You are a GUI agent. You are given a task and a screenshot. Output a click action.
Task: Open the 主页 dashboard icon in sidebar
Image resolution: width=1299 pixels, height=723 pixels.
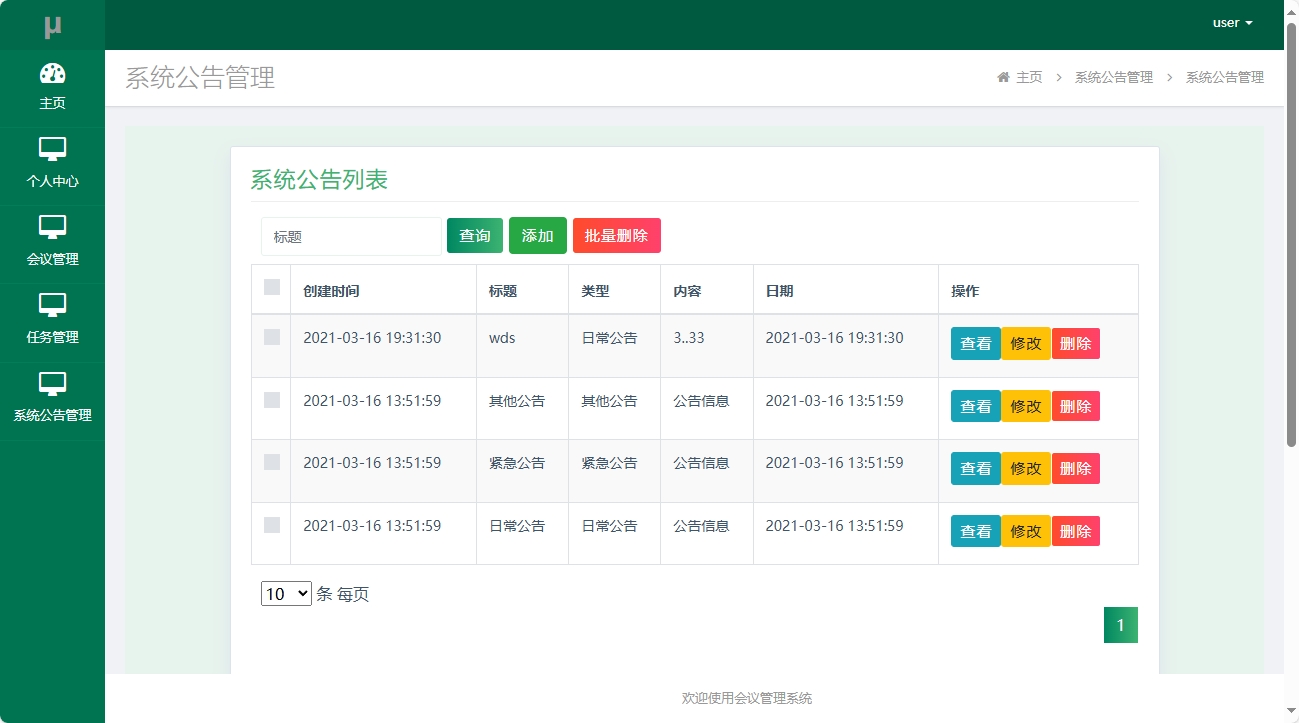(52, 88)
